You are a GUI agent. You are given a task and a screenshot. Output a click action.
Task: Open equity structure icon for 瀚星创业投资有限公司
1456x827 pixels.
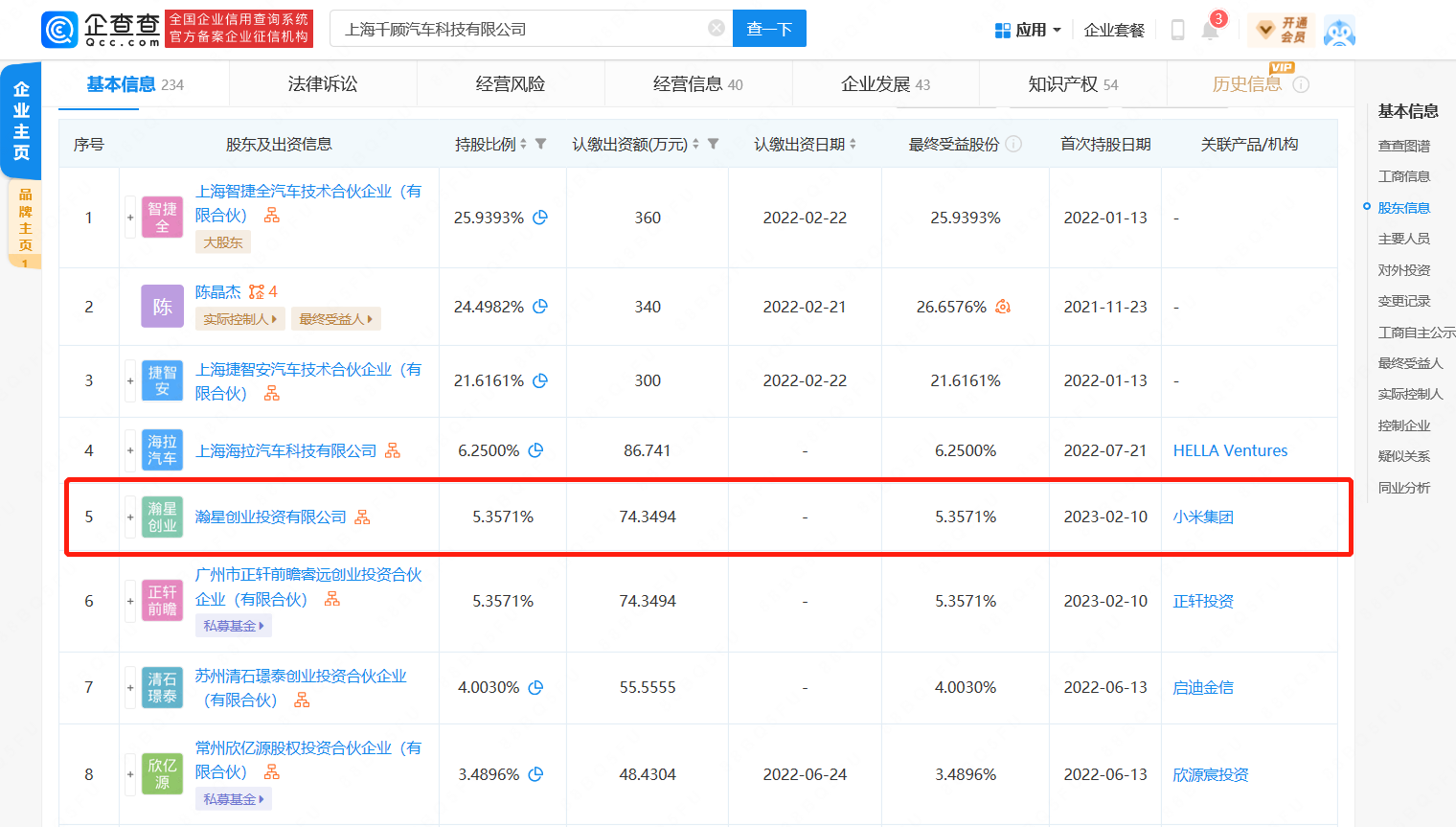coord(362,517)
